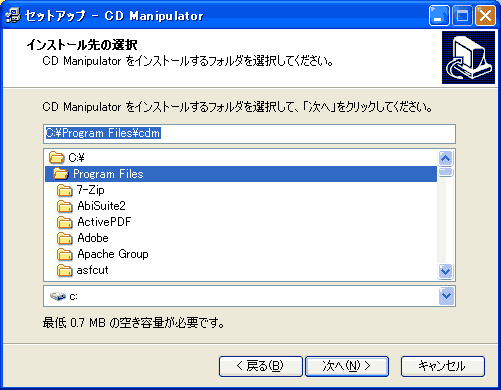Click the 次へ(N) next button
The height and width of the screenshot is (390, 501).
tap(347, 366)
